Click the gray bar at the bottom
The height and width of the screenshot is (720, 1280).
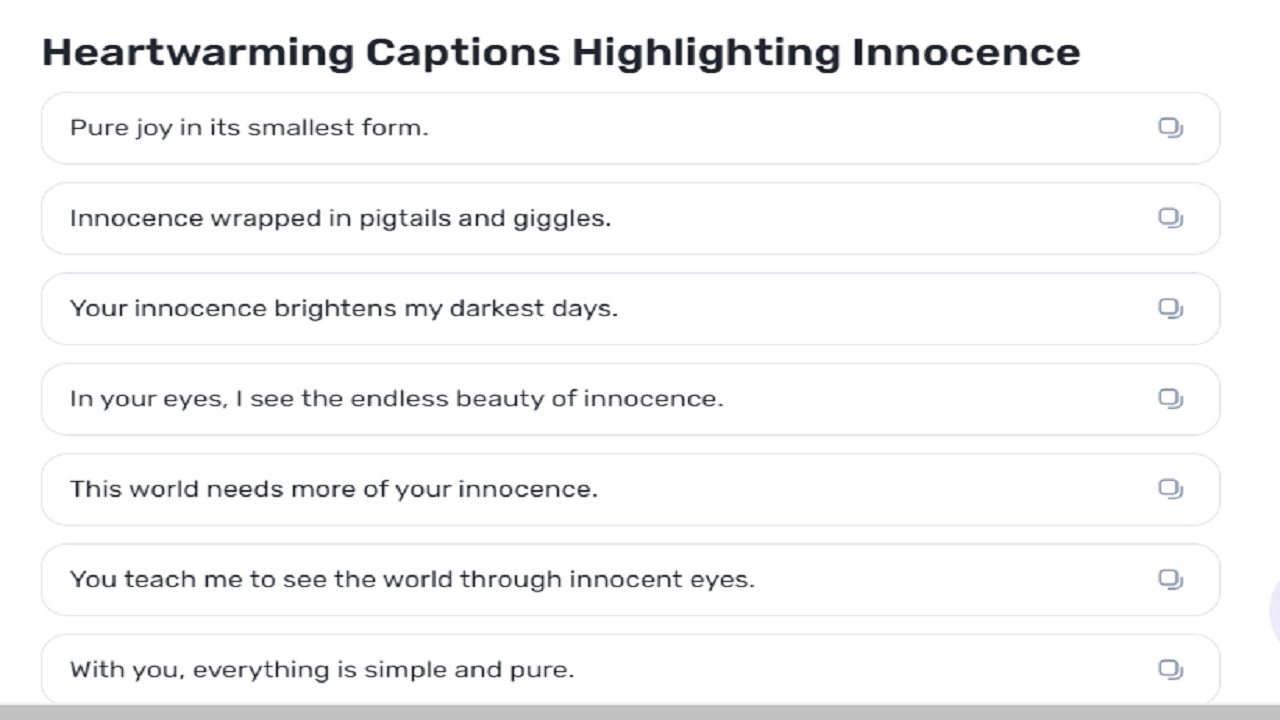[640, 712]
